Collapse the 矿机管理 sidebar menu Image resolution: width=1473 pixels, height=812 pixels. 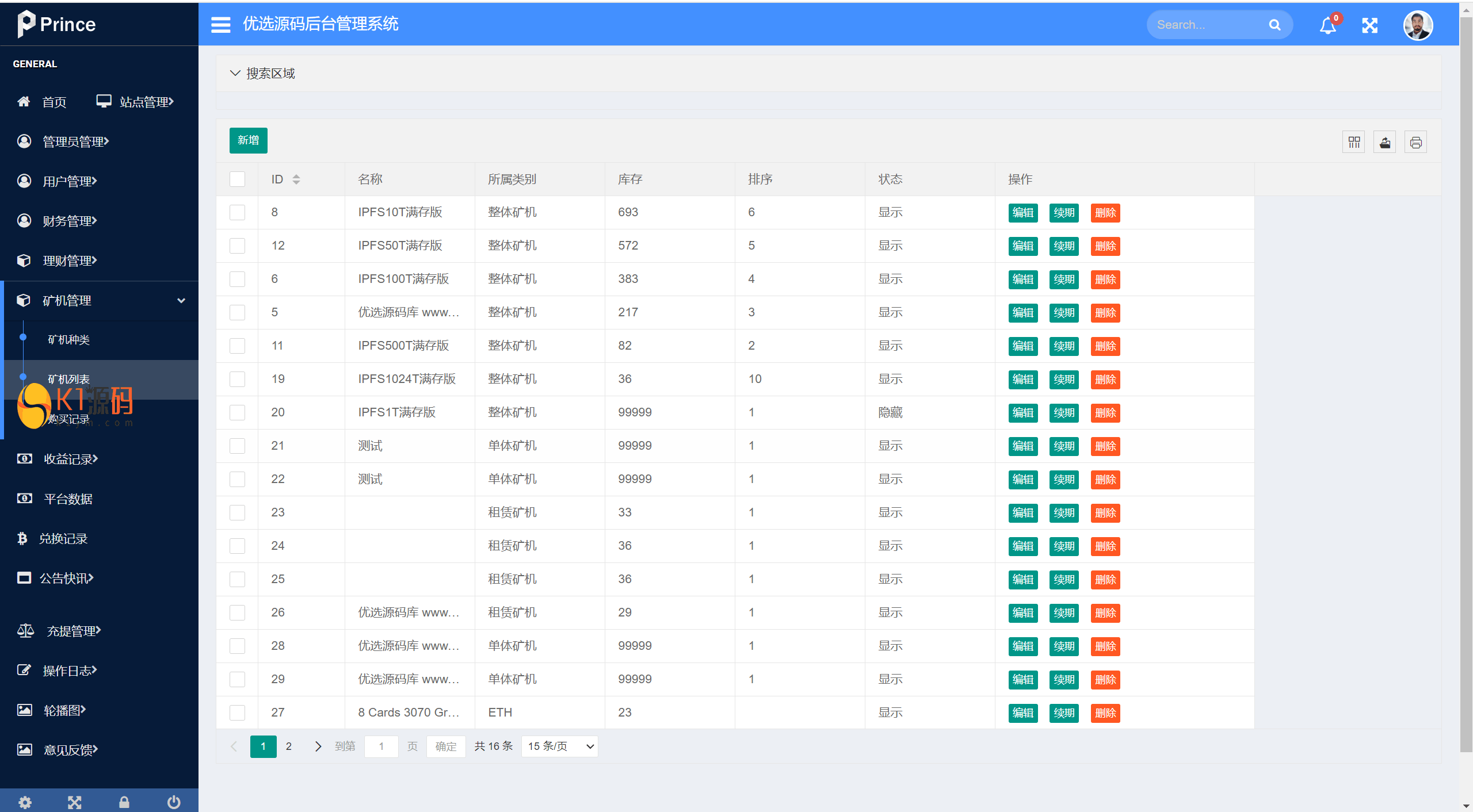click(181, 300)
